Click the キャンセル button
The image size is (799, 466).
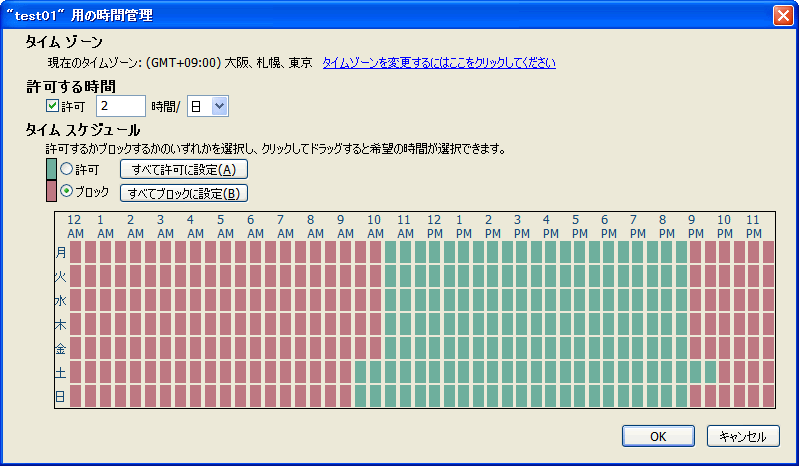(x=743, y=436)
